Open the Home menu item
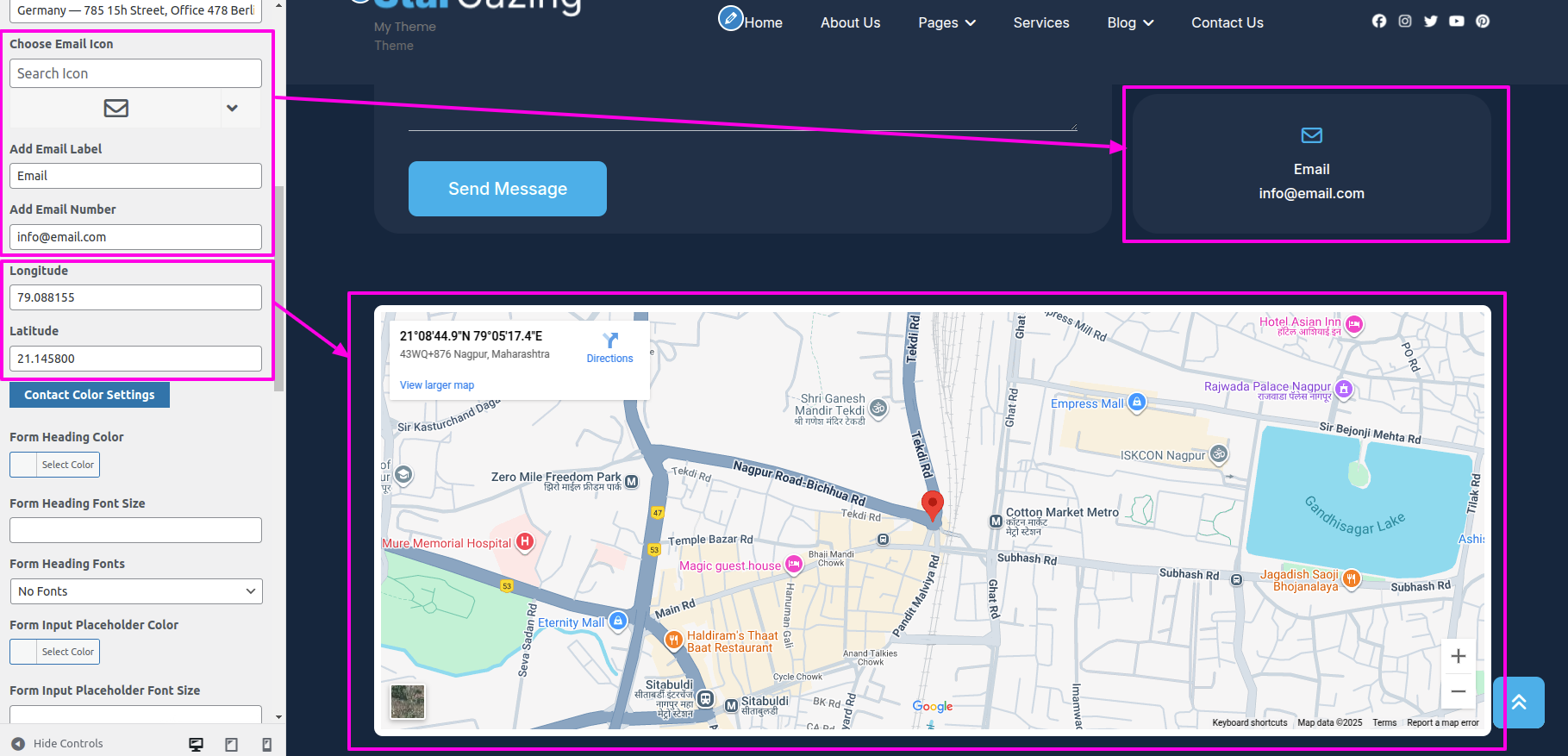This screenshot has width=1568, height=756. coord(764,22)
